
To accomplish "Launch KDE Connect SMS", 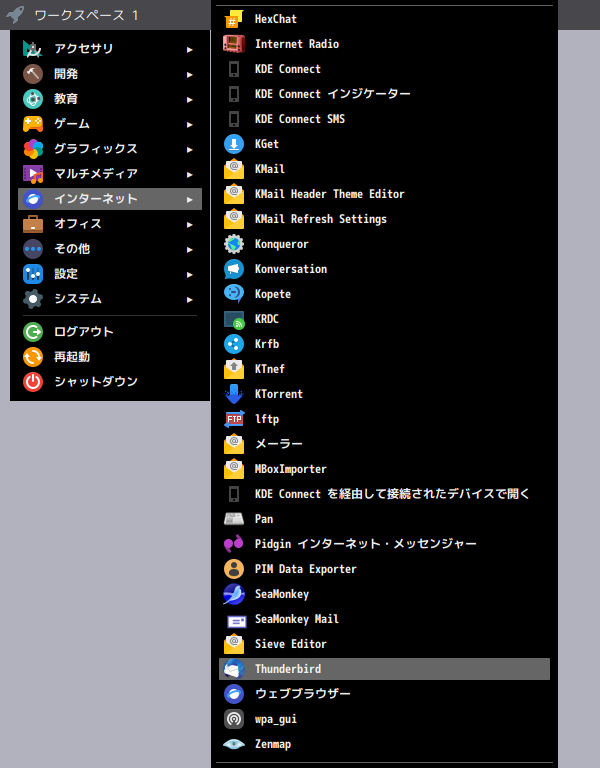I will click(384, 119).
